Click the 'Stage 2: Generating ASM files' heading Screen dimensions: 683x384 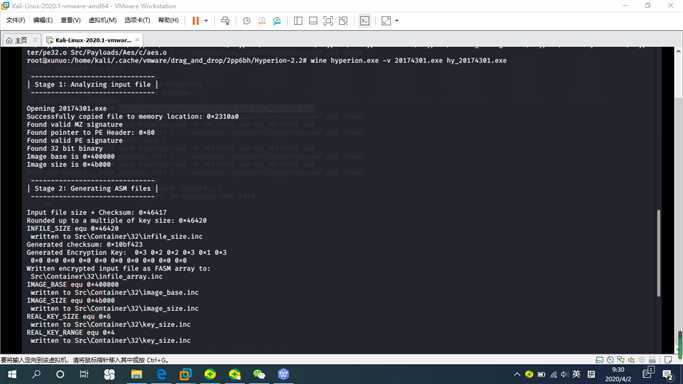(x=92, y=189)
